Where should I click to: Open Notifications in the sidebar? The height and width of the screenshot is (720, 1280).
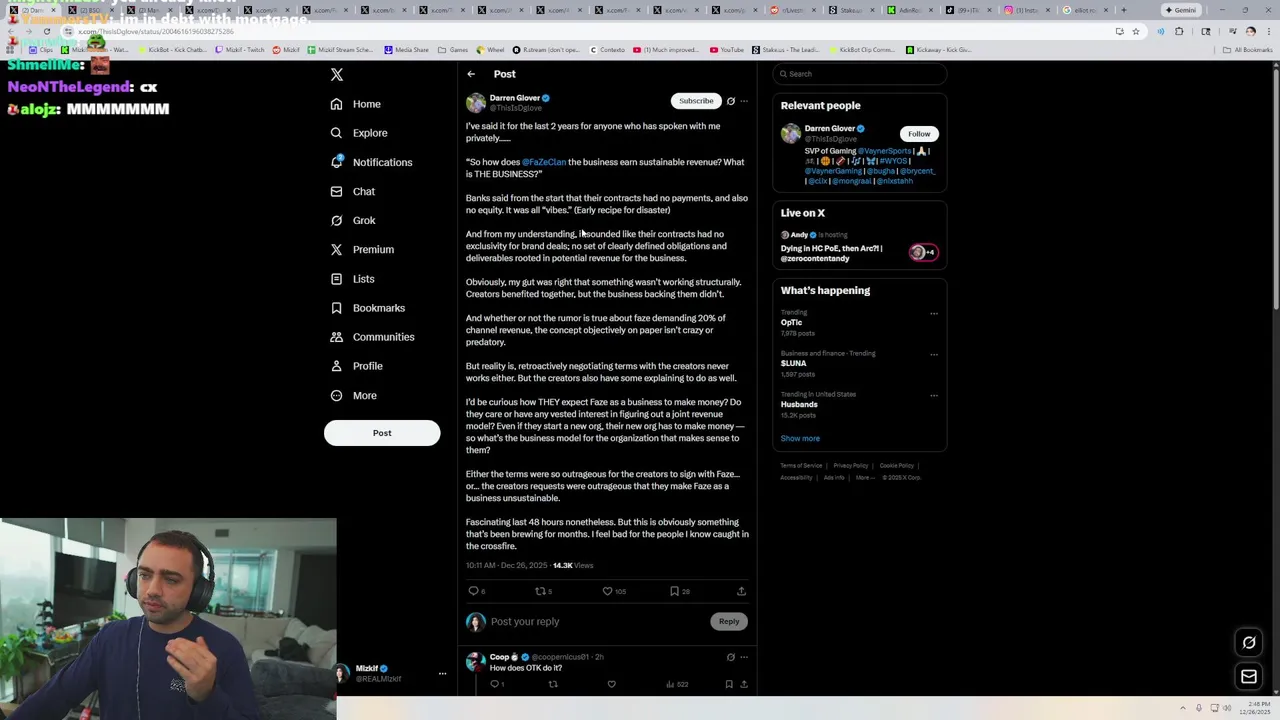pos(371,162)
